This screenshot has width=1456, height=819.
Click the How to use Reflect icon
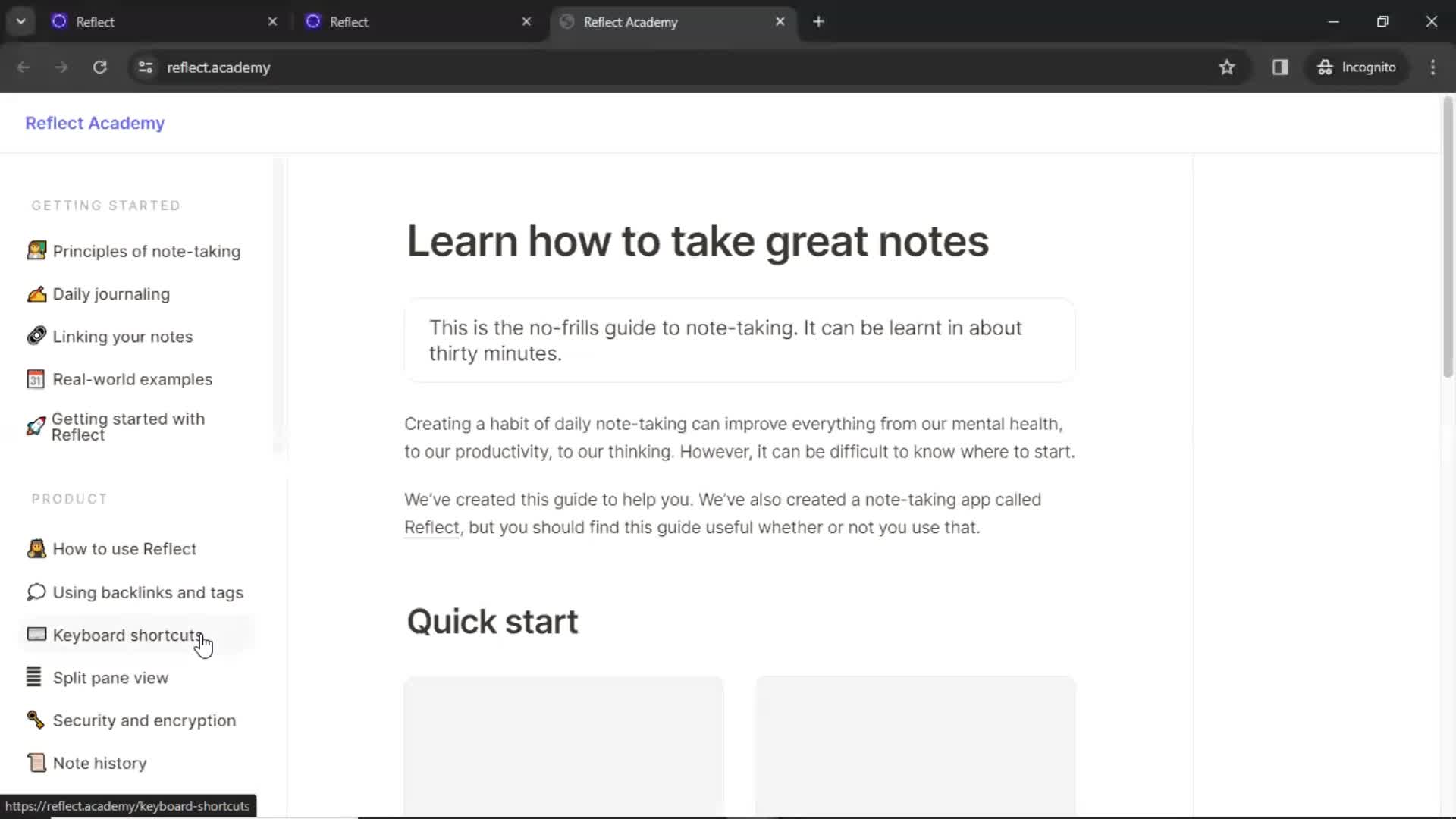(x=37, y=548)
